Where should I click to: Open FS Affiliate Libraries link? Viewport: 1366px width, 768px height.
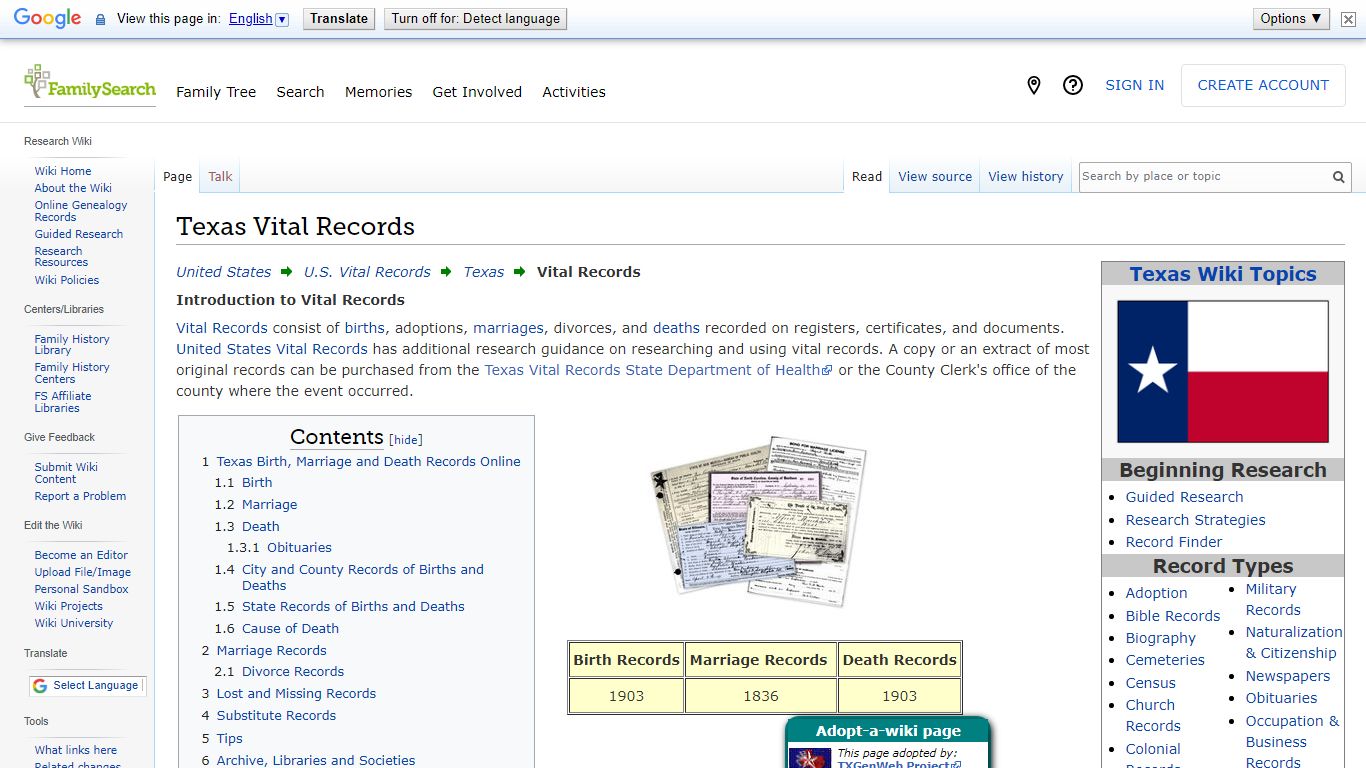[62, 402]
